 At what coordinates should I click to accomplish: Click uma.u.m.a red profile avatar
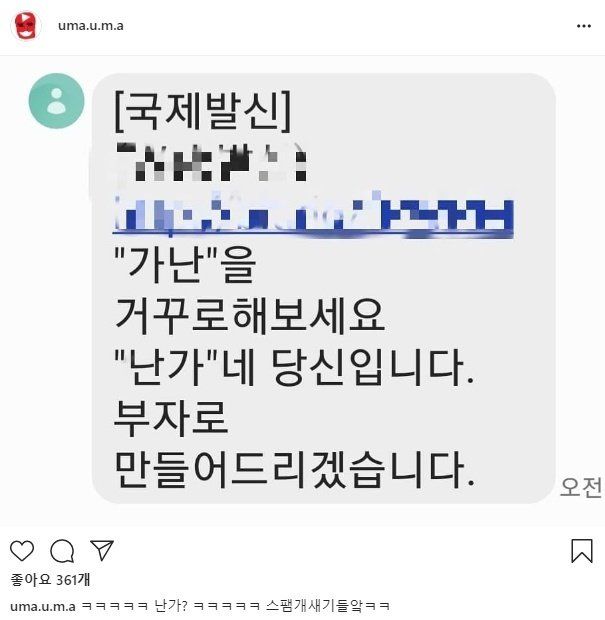pos(26,25)
